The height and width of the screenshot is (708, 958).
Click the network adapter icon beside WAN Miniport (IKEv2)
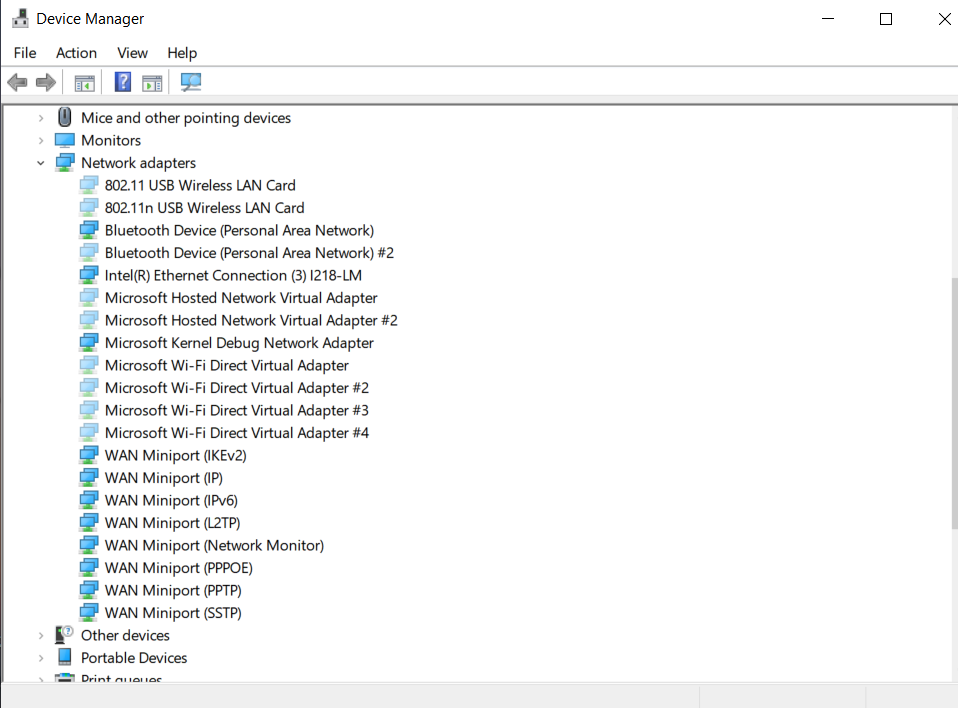(89, 455)
